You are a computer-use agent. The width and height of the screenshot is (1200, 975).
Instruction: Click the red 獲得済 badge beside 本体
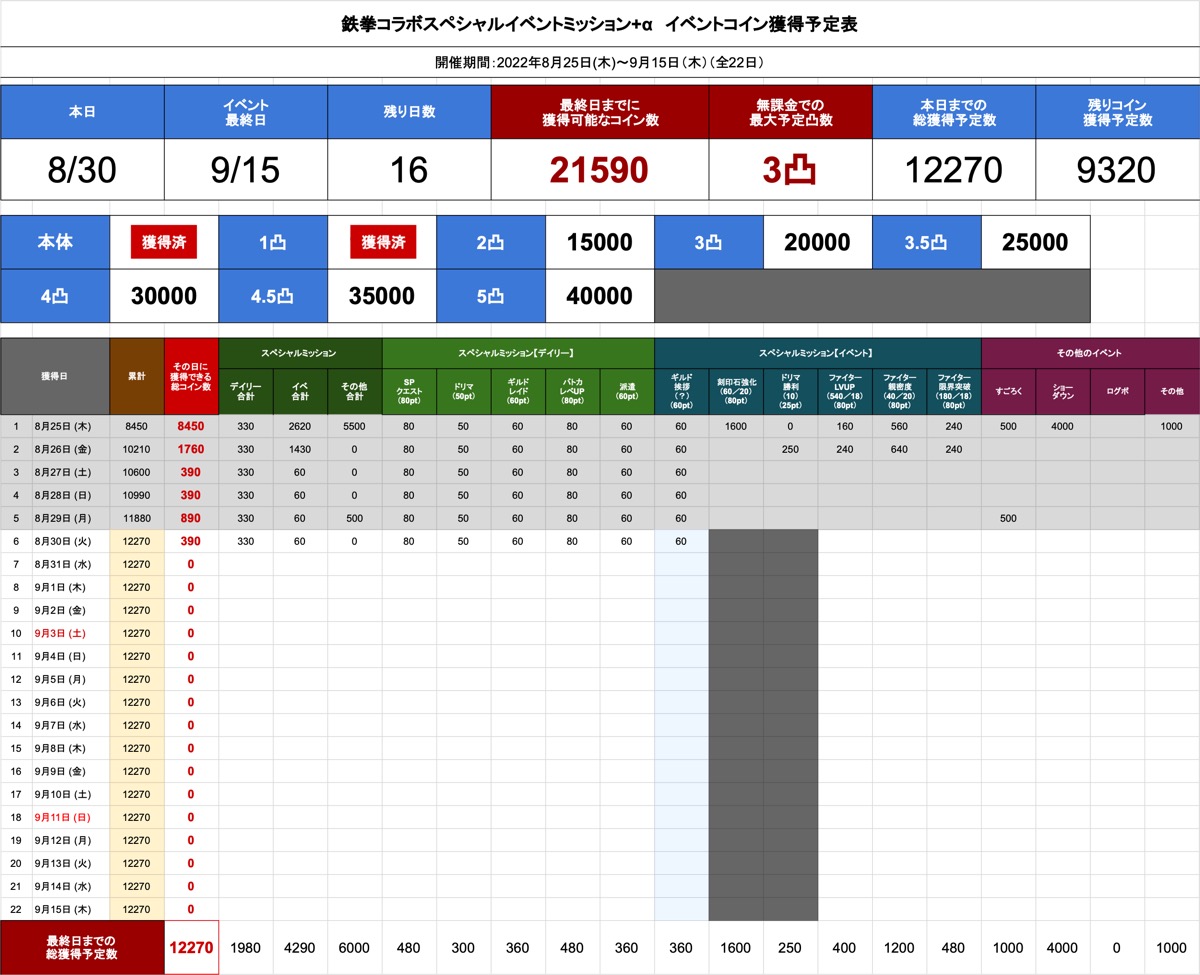[163, 242]
